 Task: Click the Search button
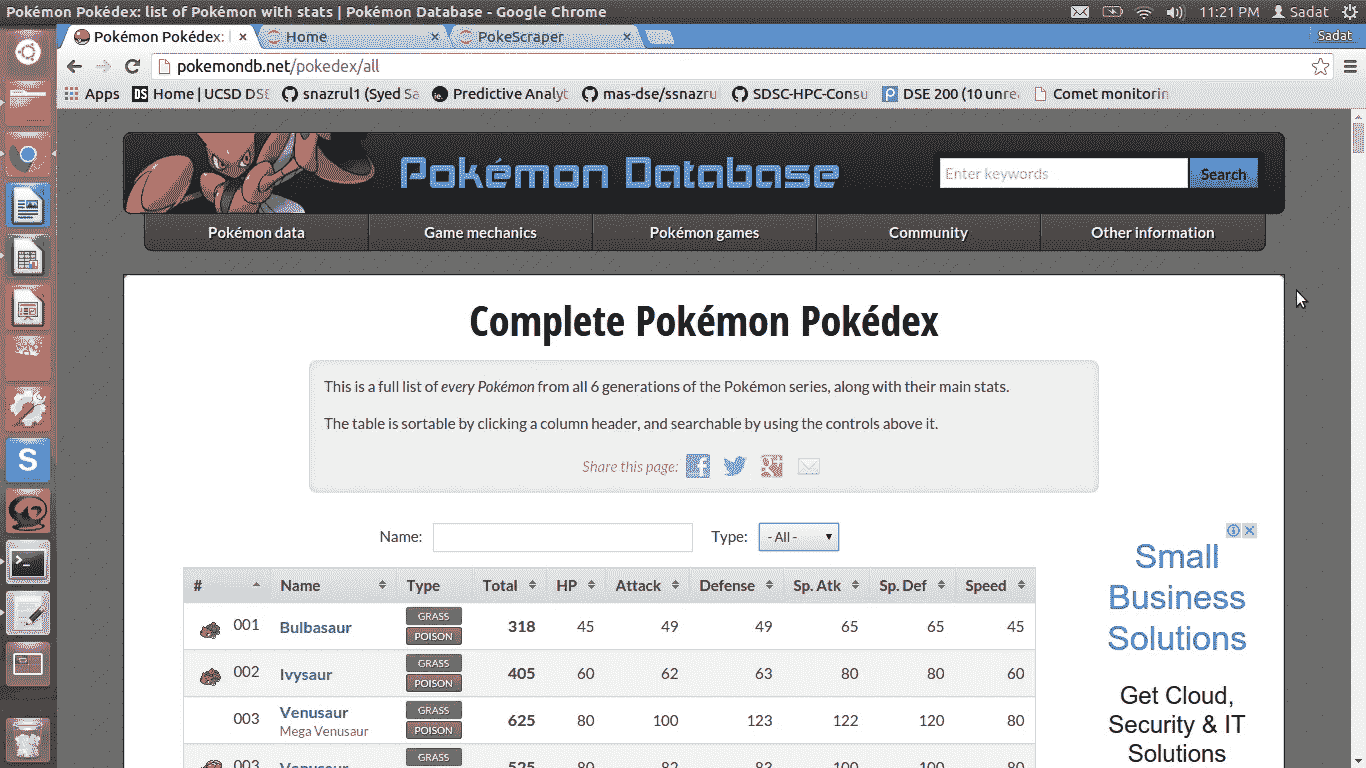(1223, 173)
